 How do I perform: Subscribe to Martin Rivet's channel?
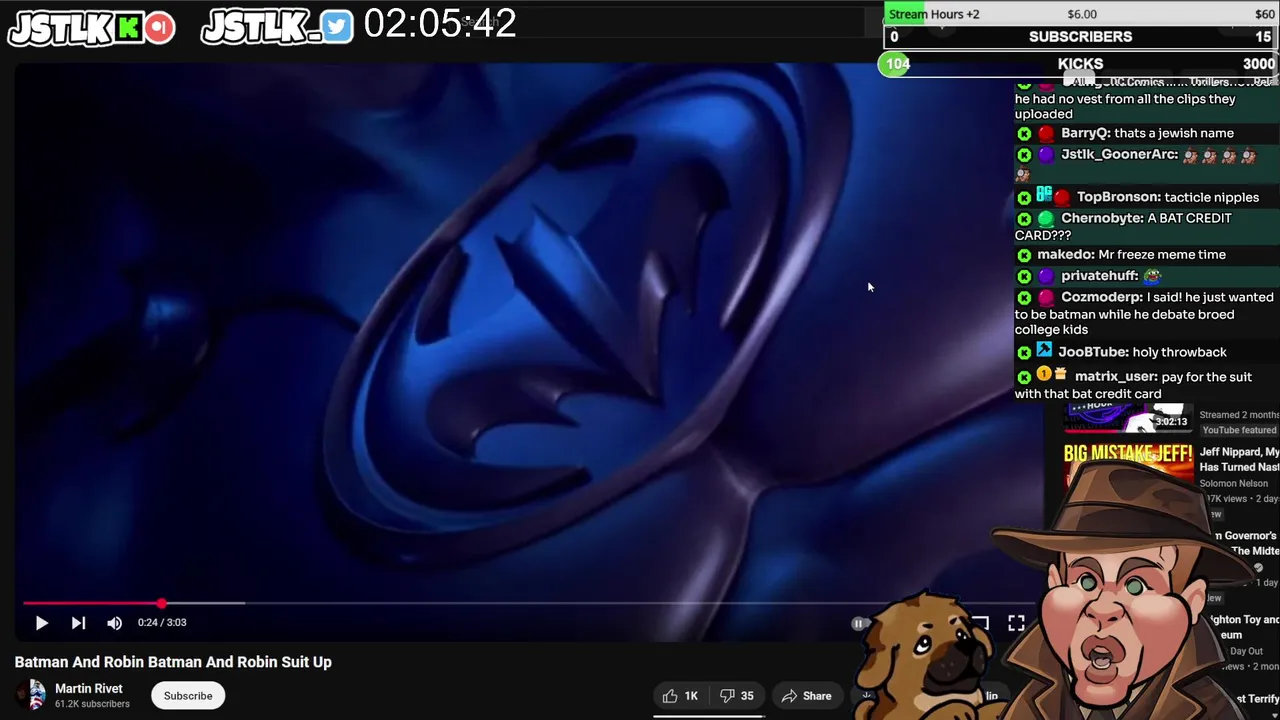click(x=188, y=696)
